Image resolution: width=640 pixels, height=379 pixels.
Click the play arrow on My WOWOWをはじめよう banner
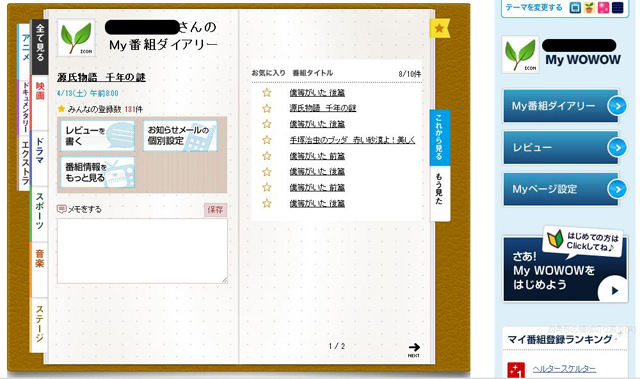tap(612, 290)
